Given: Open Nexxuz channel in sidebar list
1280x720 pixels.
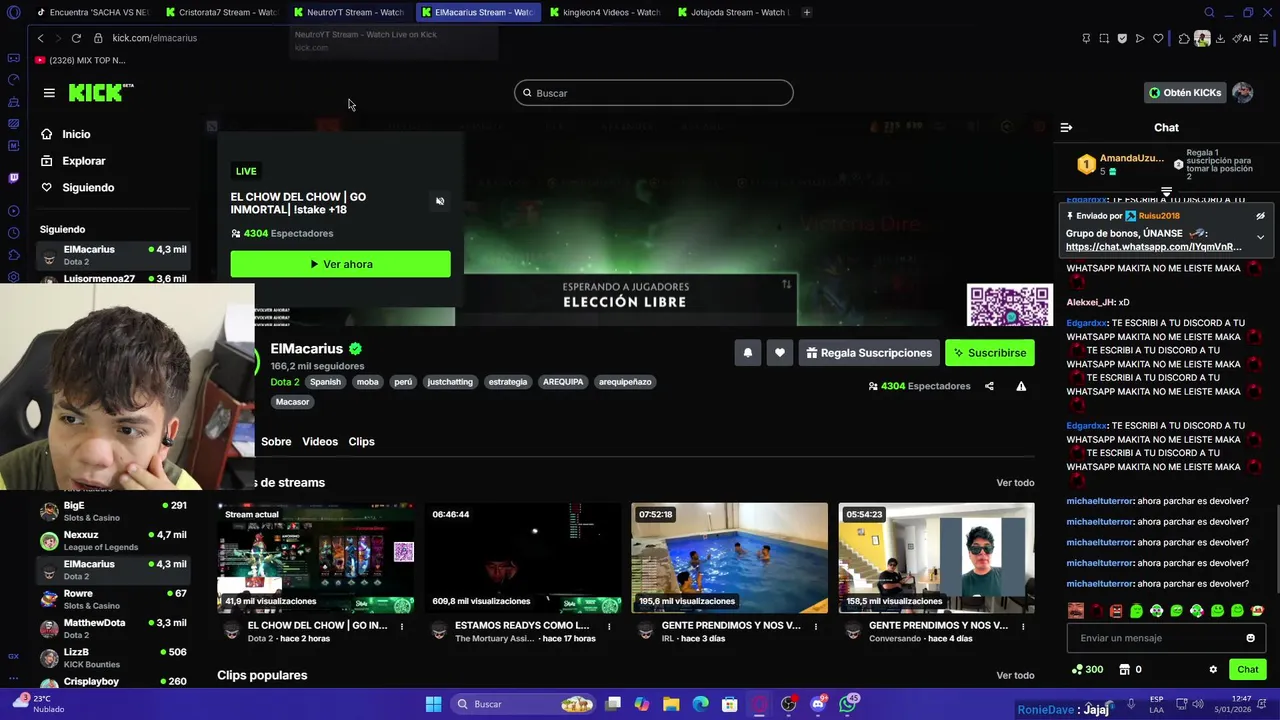Looking at the screenshot, I should (x=113, y=541).
